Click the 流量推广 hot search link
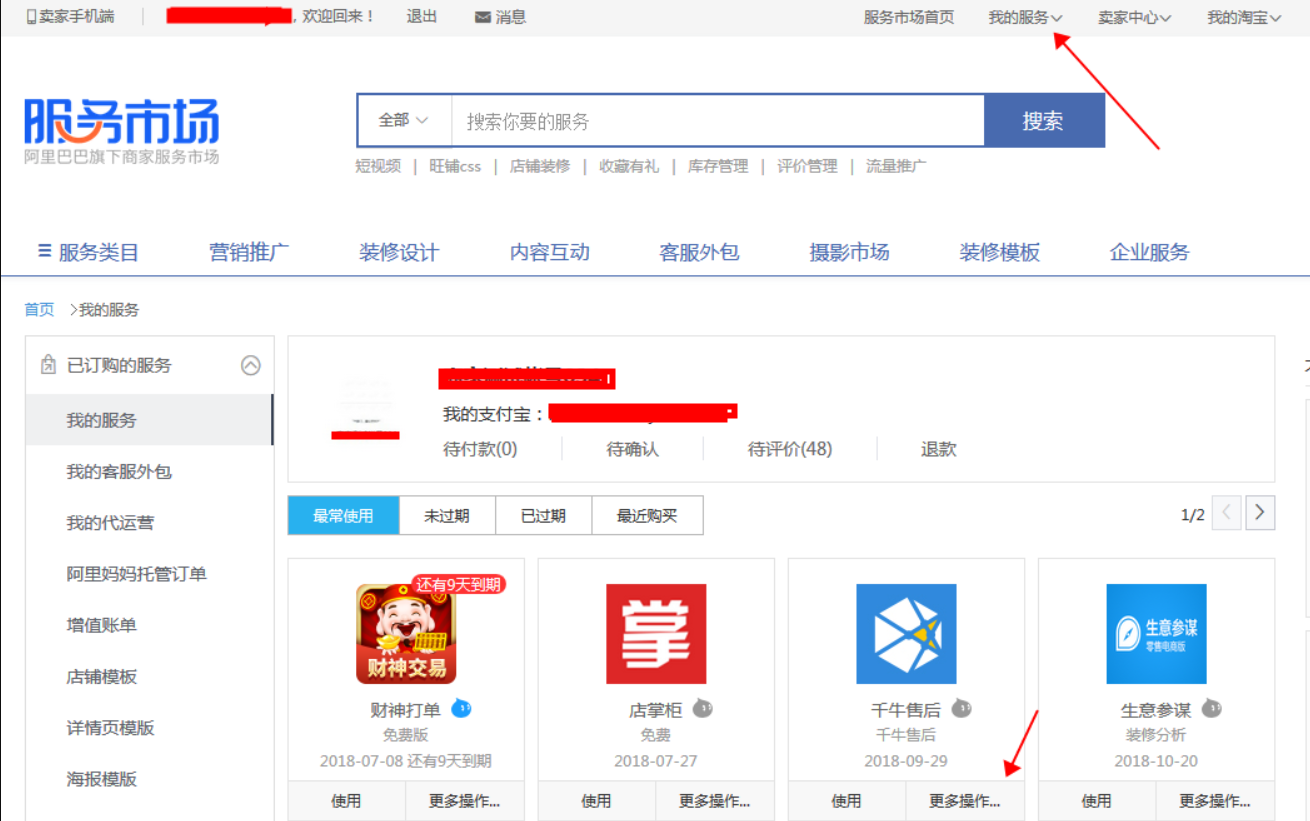1310x821 pixels. click(896, 166)
